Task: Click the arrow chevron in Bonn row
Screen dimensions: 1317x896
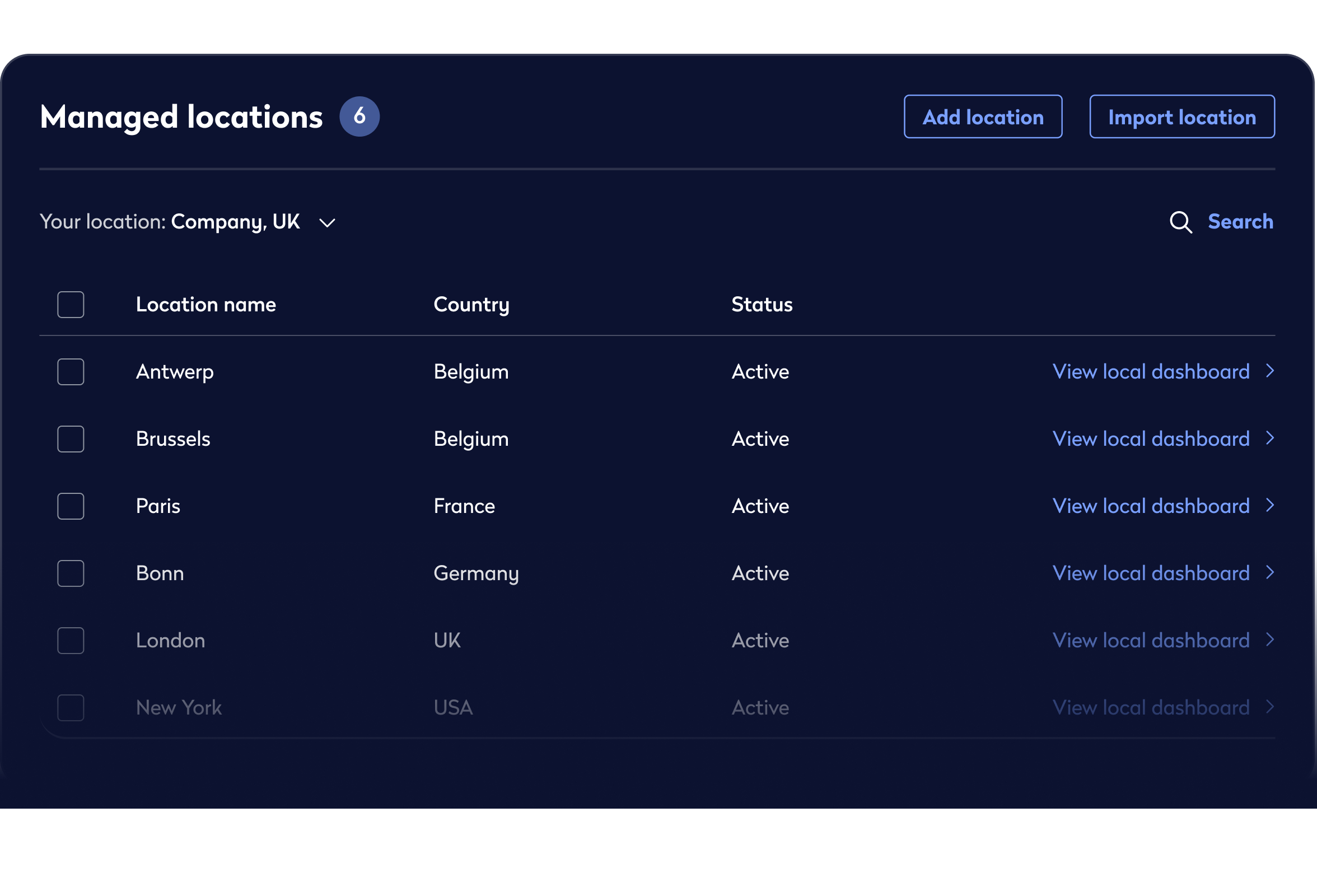Action: 1271,573
